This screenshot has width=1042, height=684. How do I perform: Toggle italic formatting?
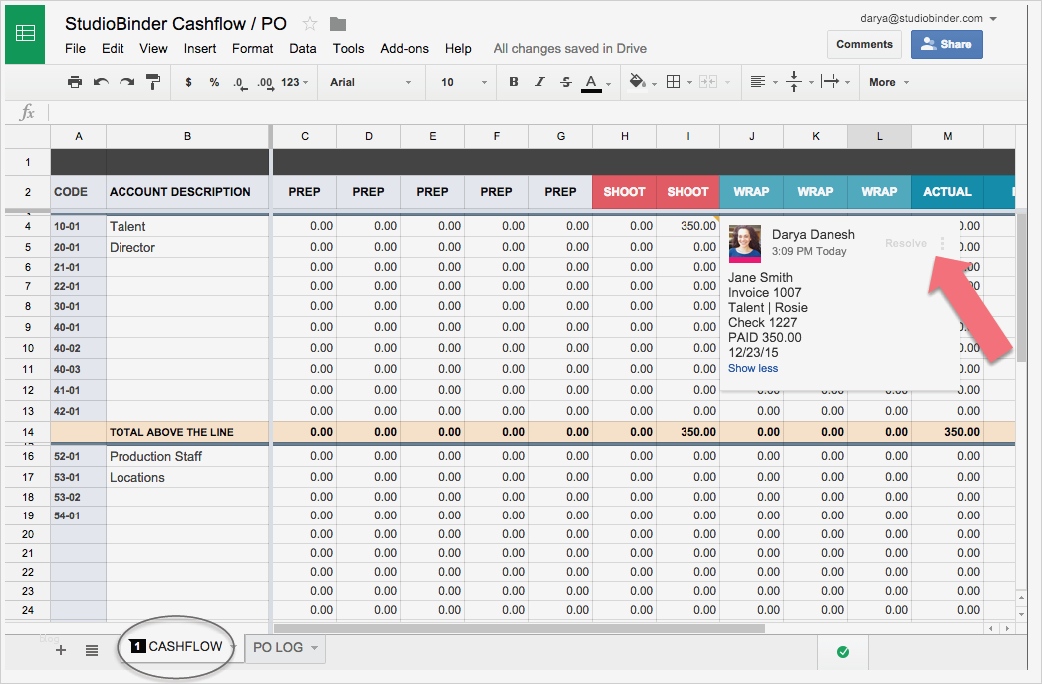540,82
